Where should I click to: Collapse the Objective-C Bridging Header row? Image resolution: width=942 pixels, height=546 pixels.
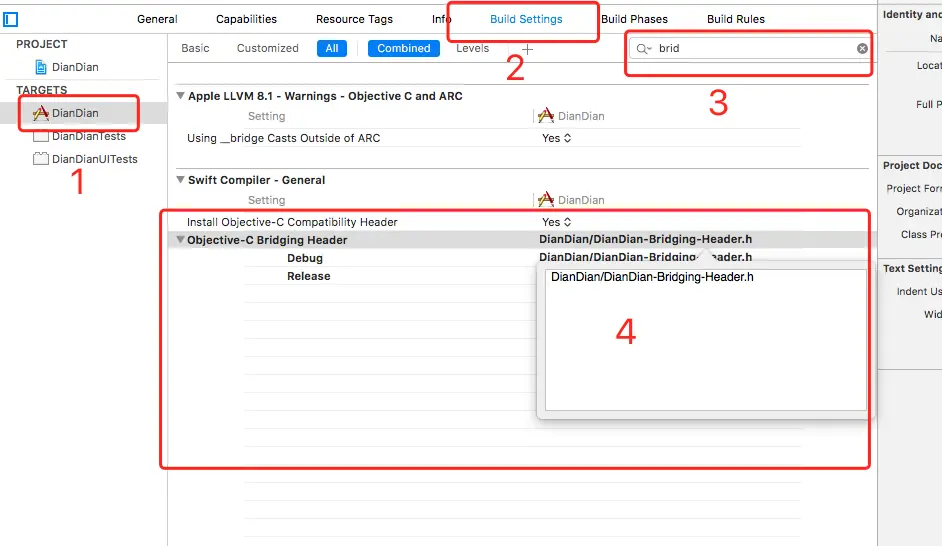180,240
